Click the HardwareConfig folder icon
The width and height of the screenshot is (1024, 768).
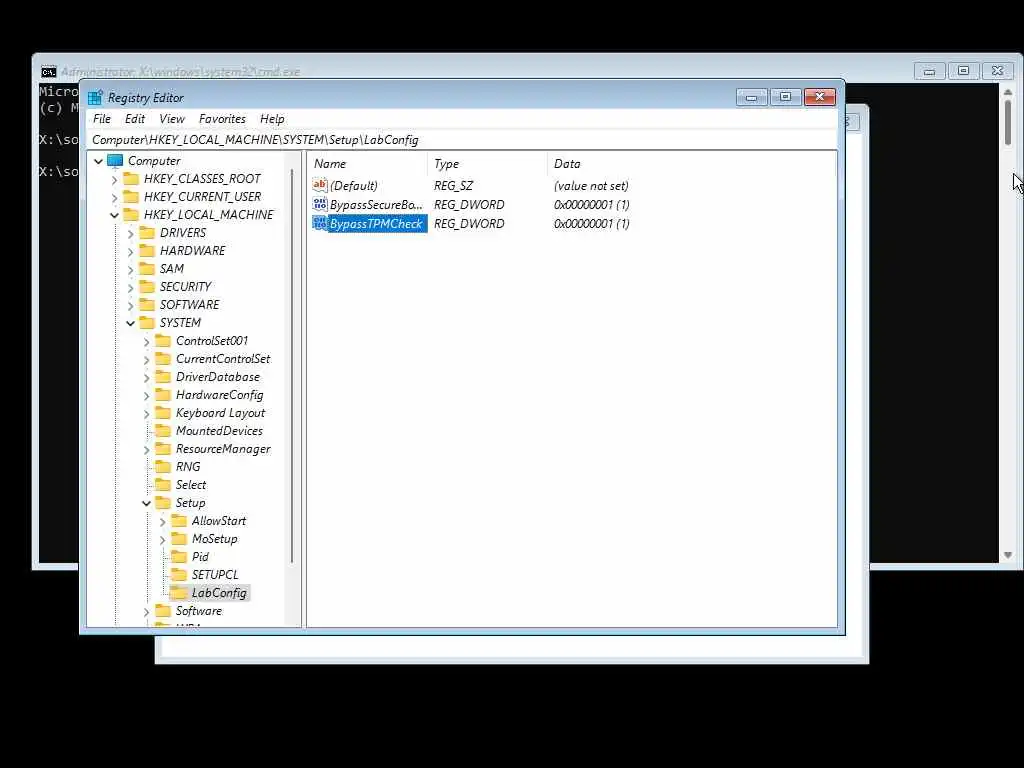coord(163,395)
